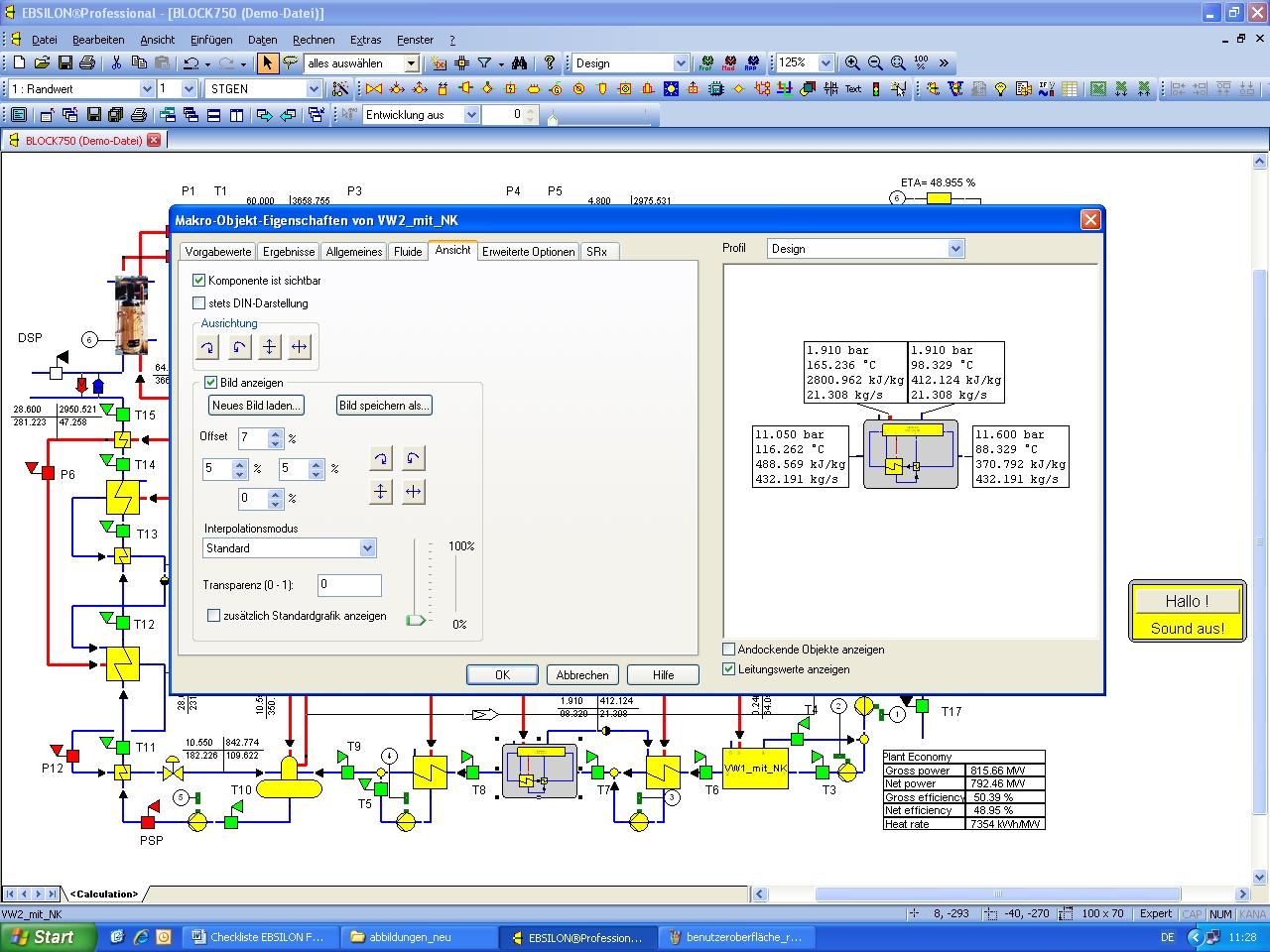This screenshot has height=952, width=1270.
Task: Rotate component clockwise under Ausrichtung
Action: (207, 347)
